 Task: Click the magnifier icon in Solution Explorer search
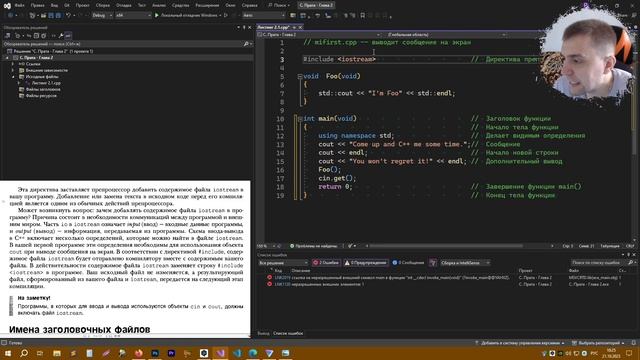point(246,44)
